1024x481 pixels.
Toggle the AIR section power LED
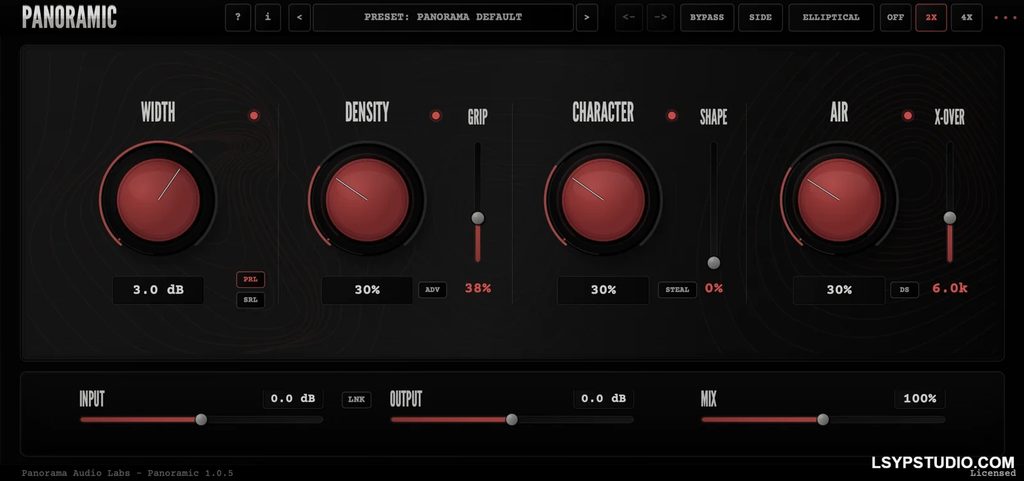pos(907,116)
